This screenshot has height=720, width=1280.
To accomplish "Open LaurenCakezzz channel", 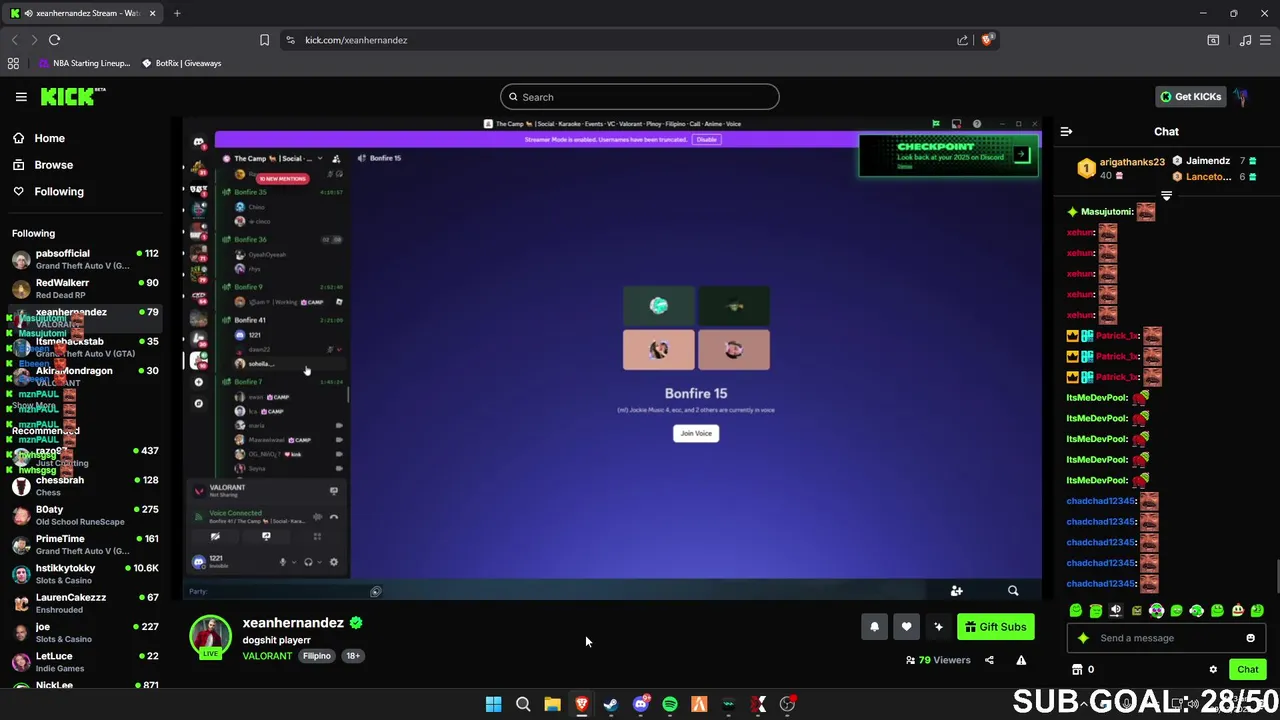I will click(x=84, y=603).
